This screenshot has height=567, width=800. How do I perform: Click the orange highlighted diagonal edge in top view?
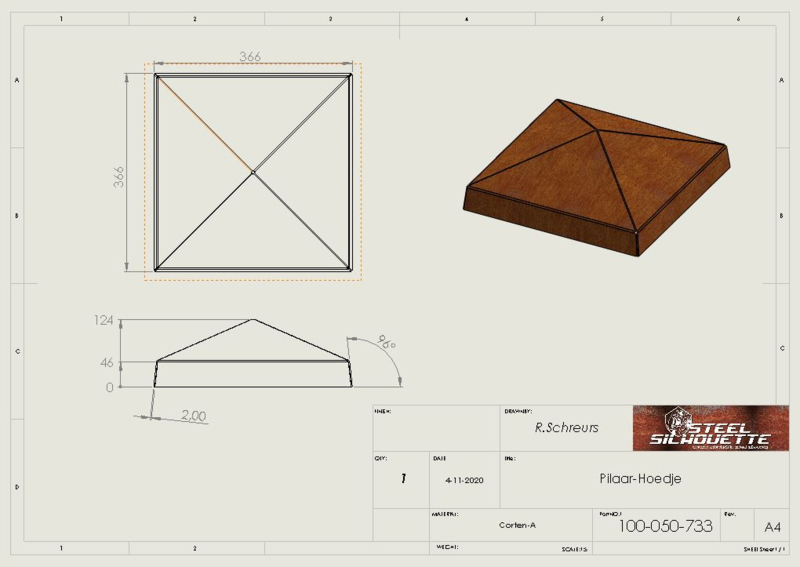click(205, 125)
